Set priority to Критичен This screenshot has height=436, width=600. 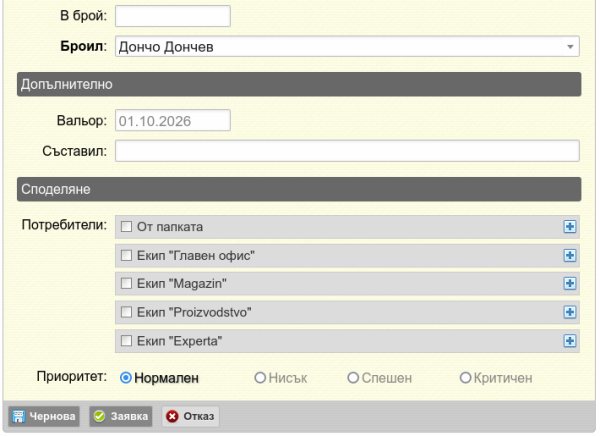pyautogui.click(x=465, y=378)
